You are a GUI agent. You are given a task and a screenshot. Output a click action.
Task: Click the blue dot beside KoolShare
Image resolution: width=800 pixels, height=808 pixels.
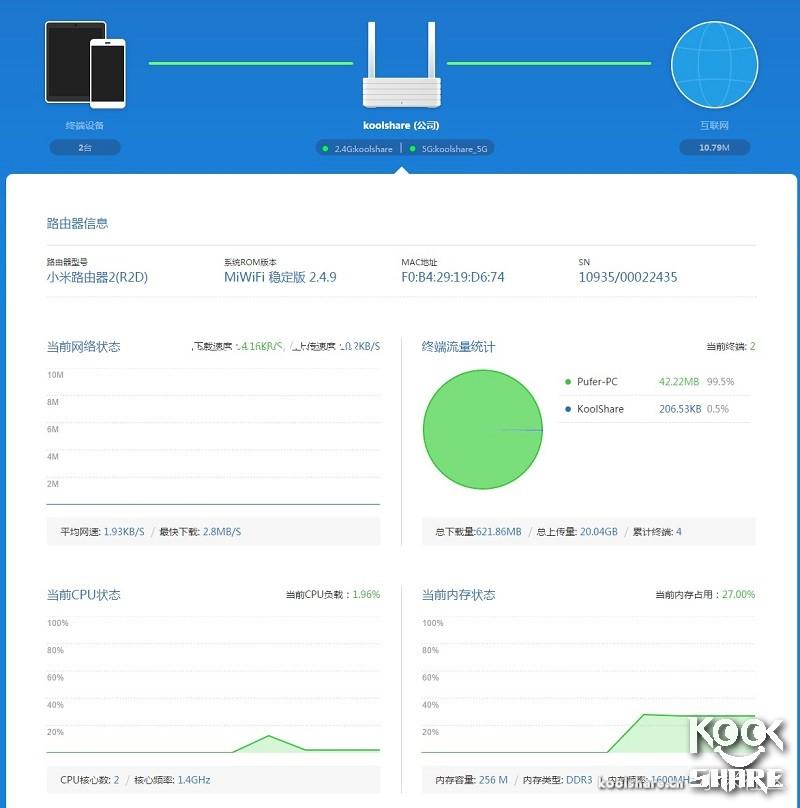(x=568, y=409)
